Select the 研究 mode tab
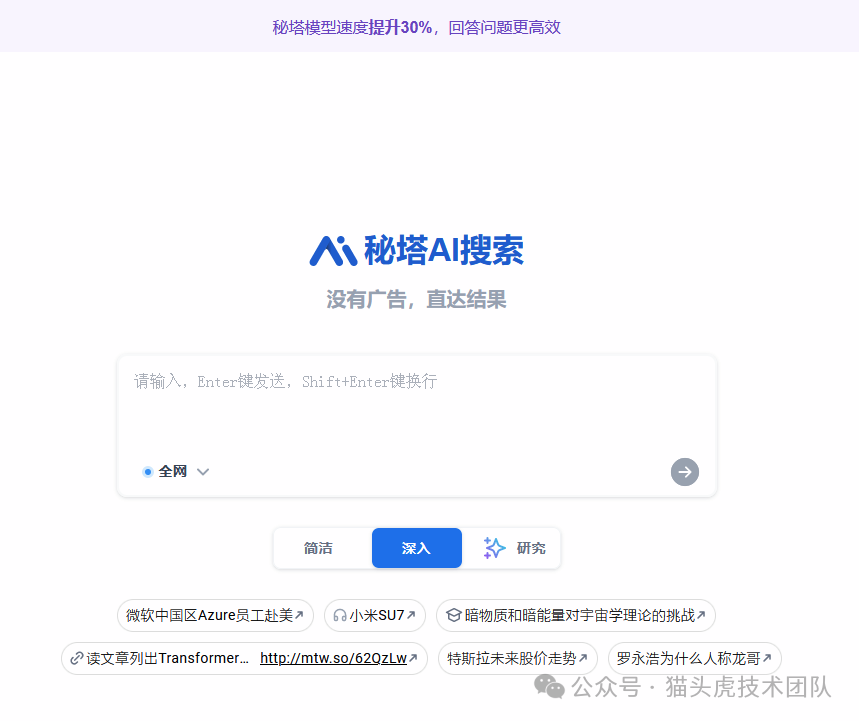This screenshot has width=859, height=721. click(x=514, y=548)
